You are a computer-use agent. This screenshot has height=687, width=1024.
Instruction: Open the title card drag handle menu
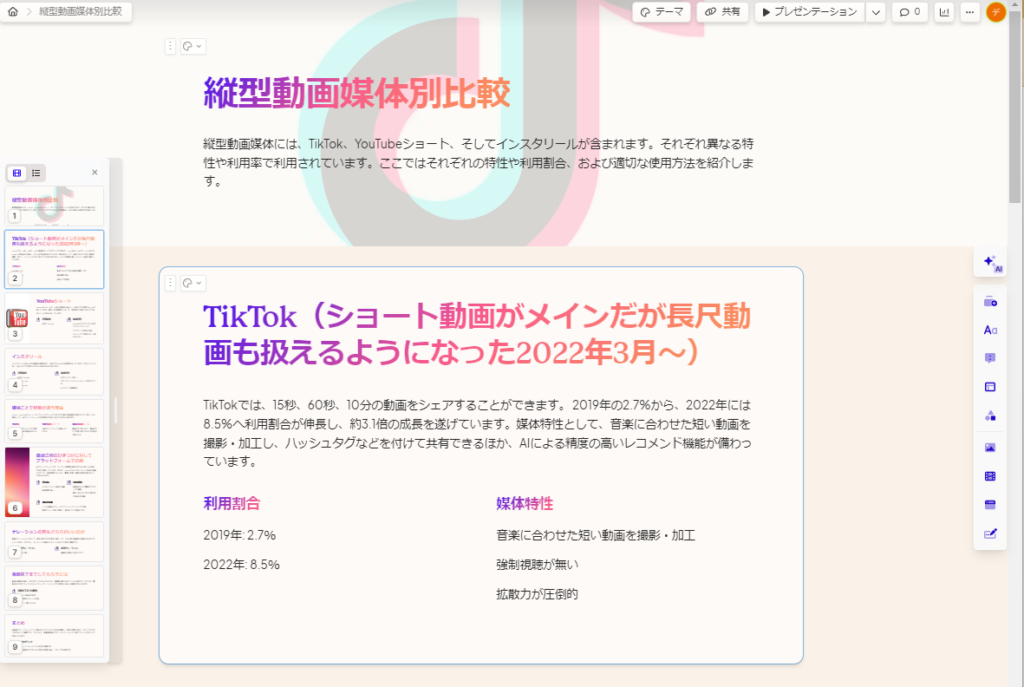pyautogui.click(x=170, y=46)
